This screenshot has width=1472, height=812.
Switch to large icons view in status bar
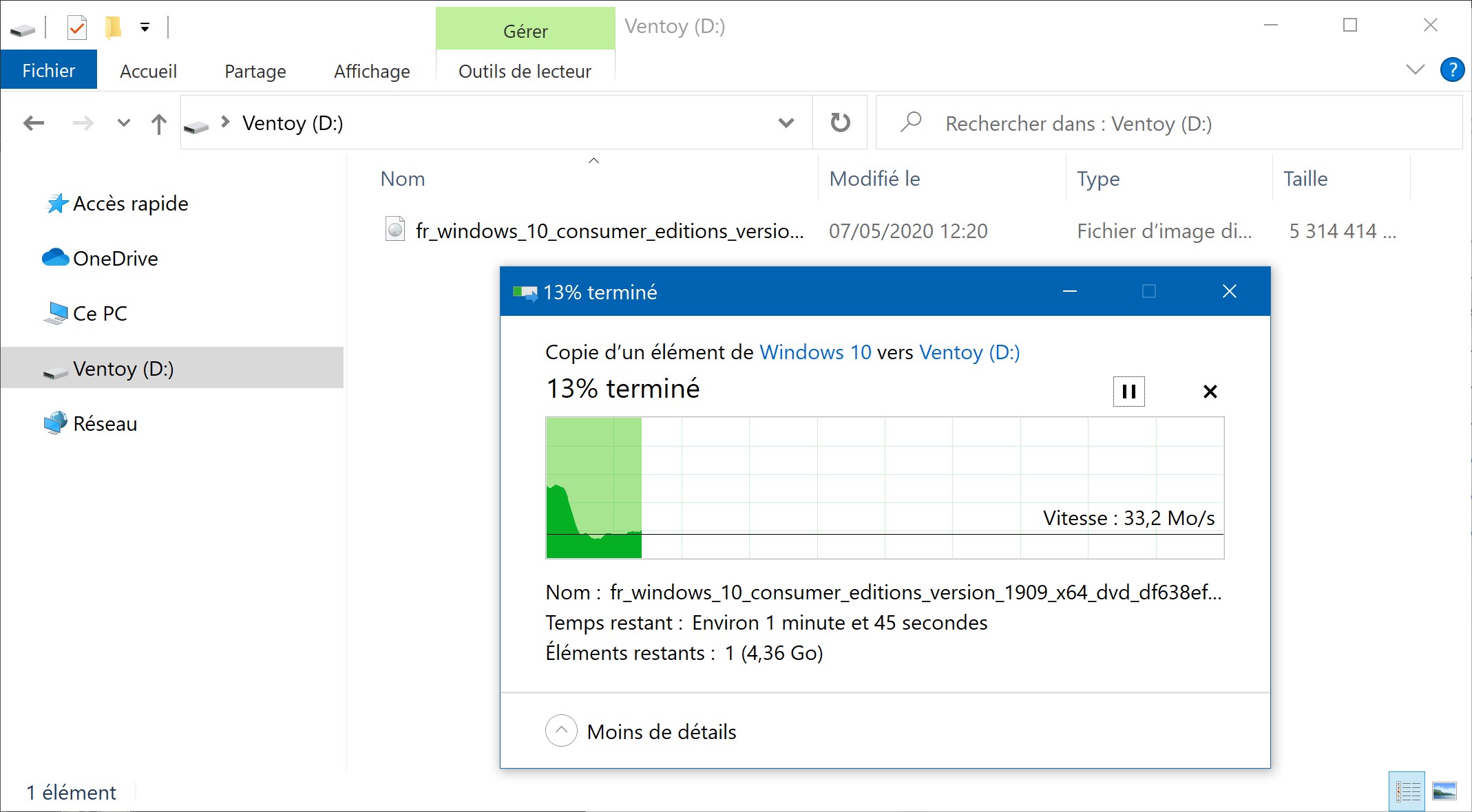pyautogui.click(x=1444, y=791)
